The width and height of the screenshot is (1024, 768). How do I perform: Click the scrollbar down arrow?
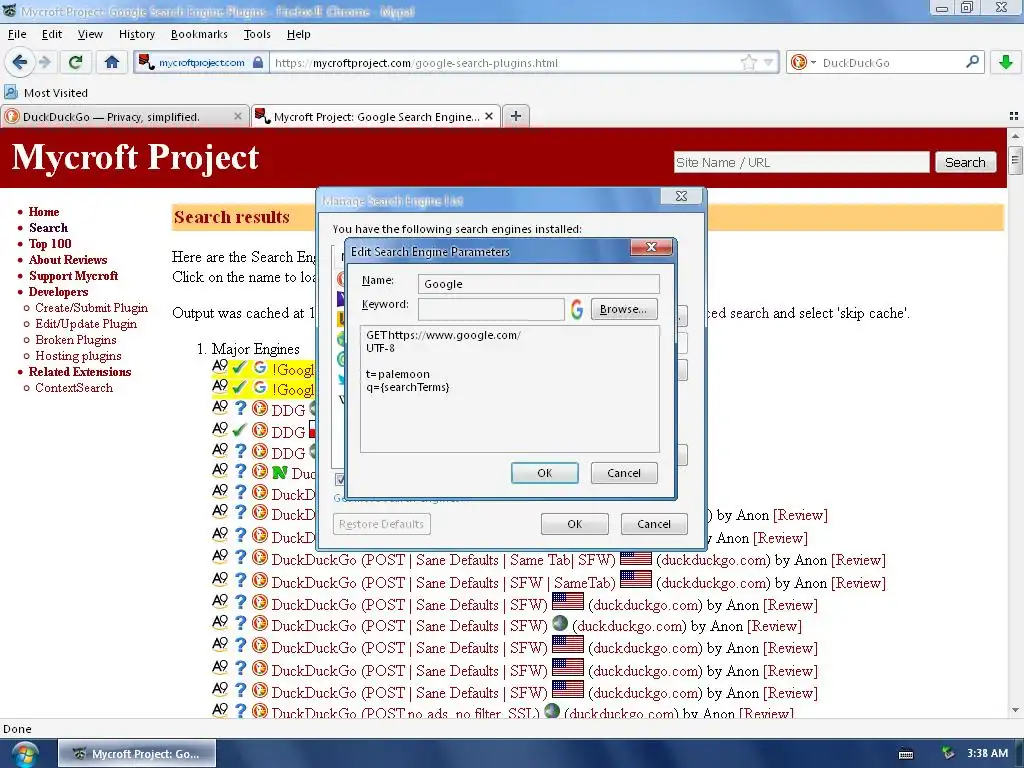pyautogui.click(x=1015, y=710)
